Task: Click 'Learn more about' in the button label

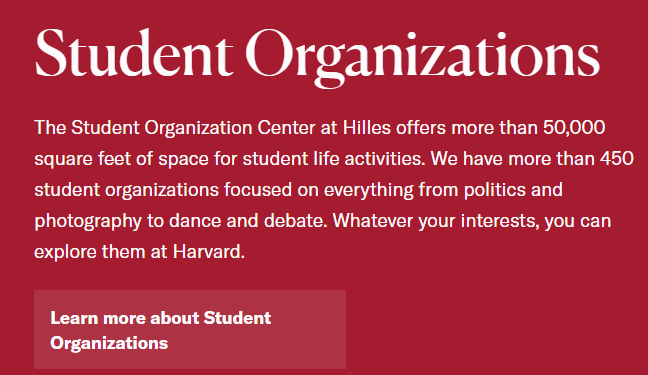Action: (x=124, y=318)
